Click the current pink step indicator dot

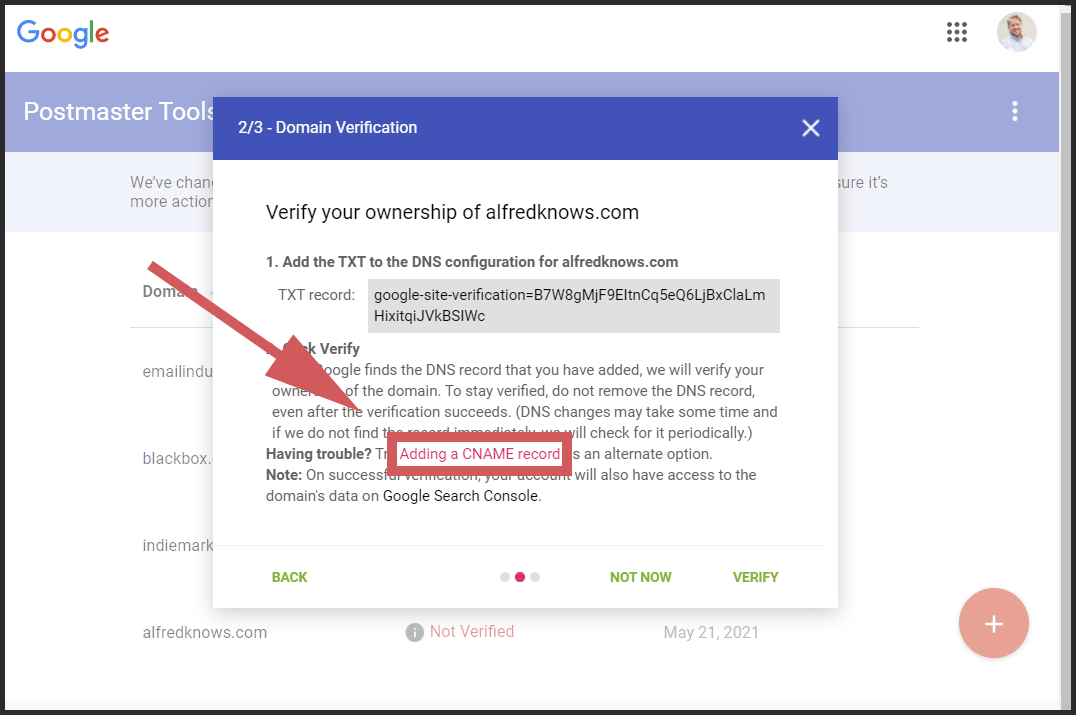tap(520, 577)
